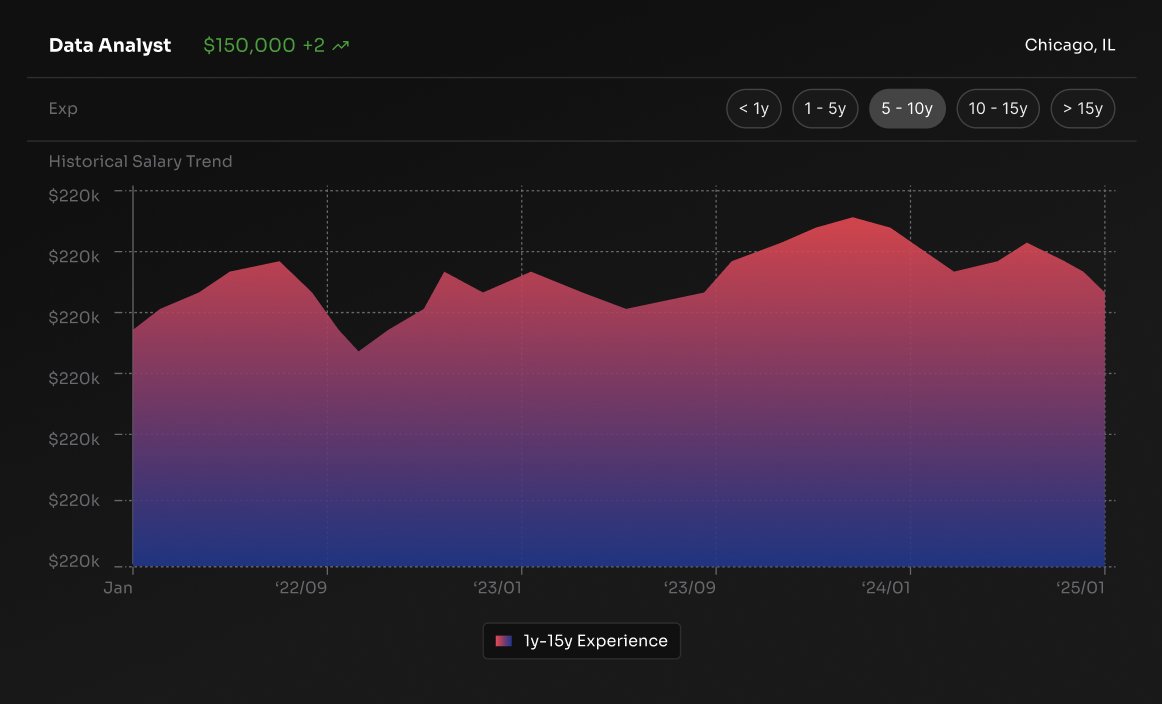This screenshot has width=1162, height=704.
Task: Choose the 10 - 15y experience range
Action: (x=997, y=109)
